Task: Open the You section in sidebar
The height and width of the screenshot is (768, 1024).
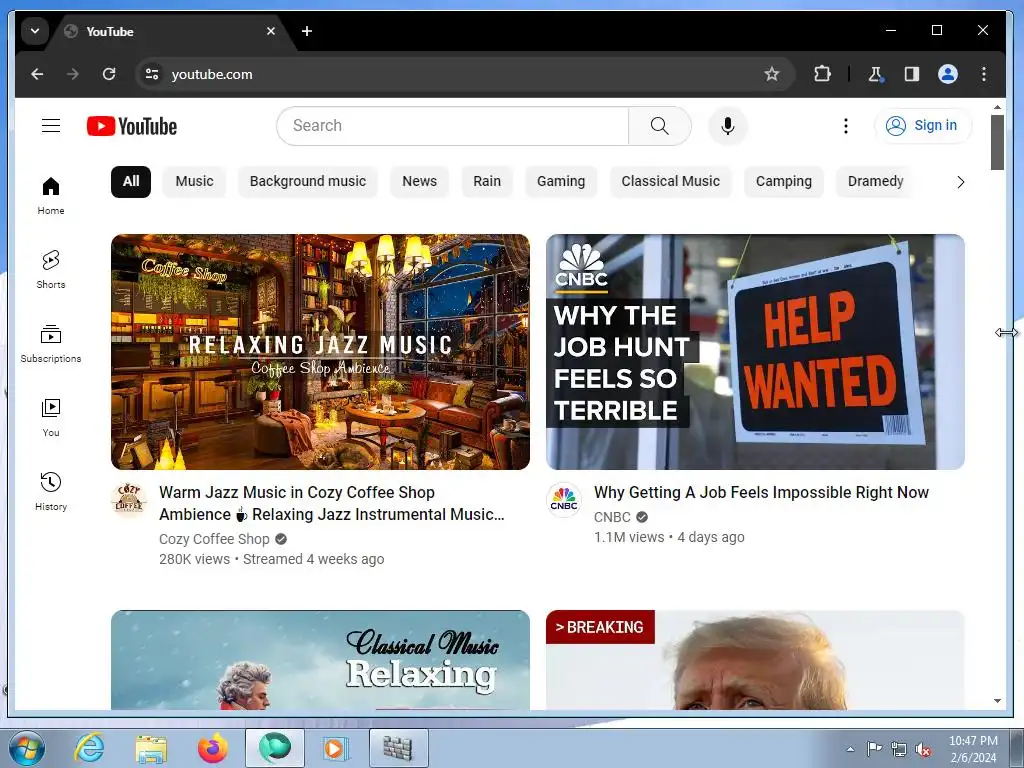Action: pyautogui.click(x=51, y=417)
